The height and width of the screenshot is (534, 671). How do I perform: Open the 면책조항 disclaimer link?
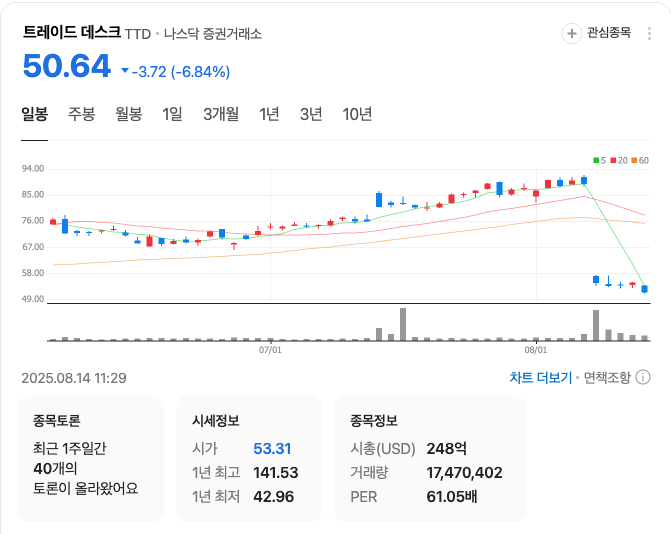(x=607, y=377)
